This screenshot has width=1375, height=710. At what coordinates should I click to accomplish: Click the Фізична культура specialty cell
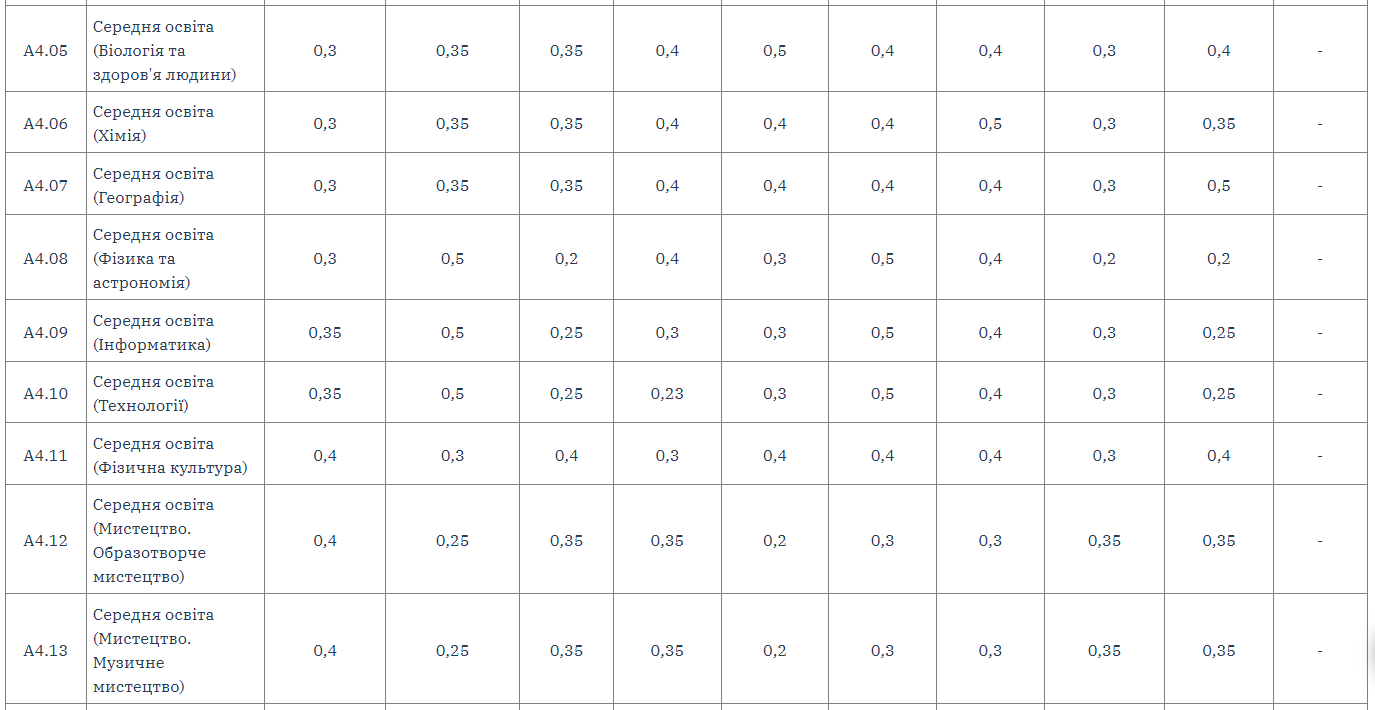point(176,455)
